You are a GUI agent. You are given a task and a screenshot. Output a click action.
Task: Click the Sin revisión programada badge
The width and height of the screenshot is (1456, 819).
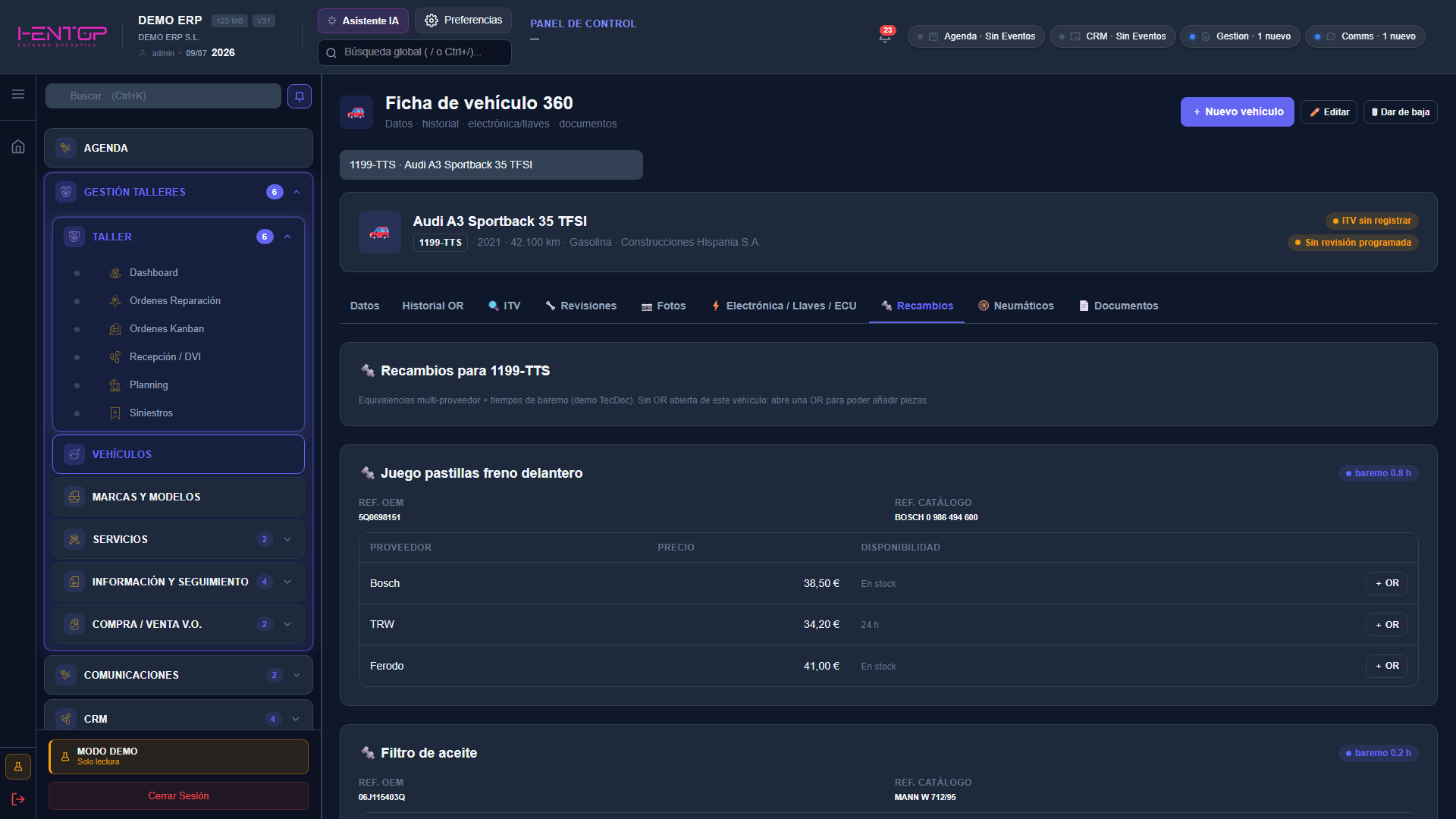click(1353, 243)
